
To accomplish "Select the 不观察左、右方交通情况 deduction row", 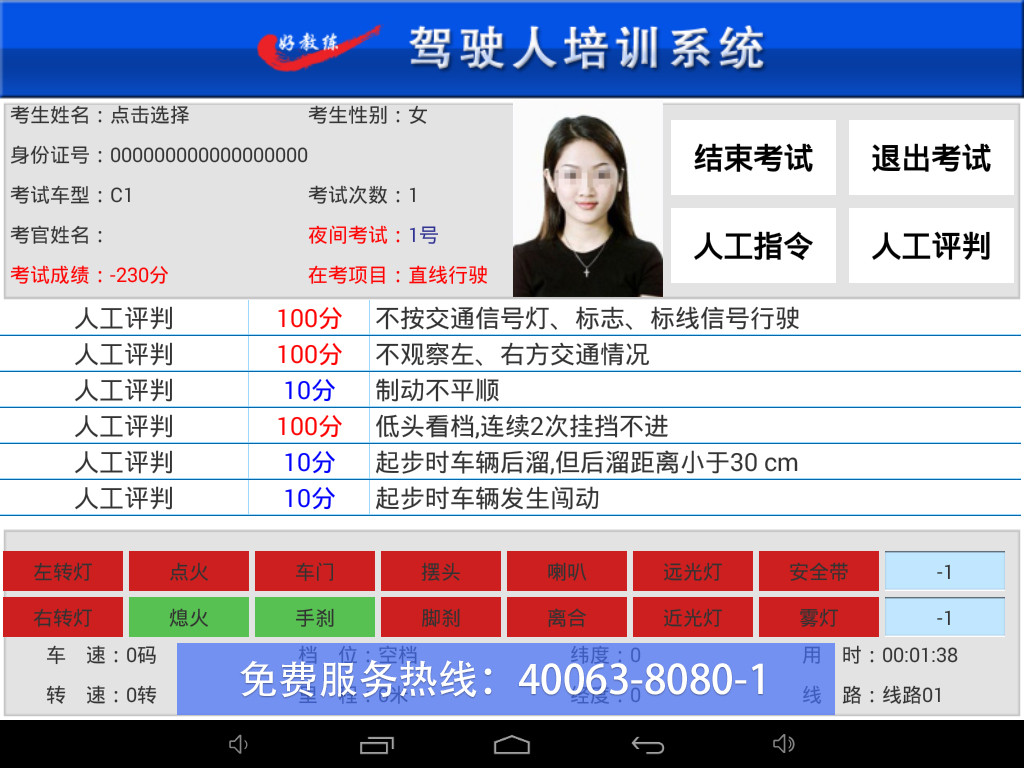I will (510, 354).
